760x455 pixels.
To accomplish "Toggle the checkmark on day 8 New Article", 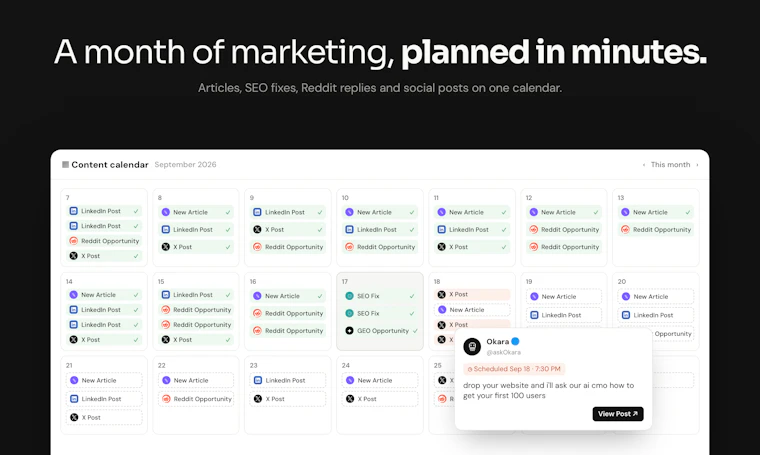I will [228, 212].
